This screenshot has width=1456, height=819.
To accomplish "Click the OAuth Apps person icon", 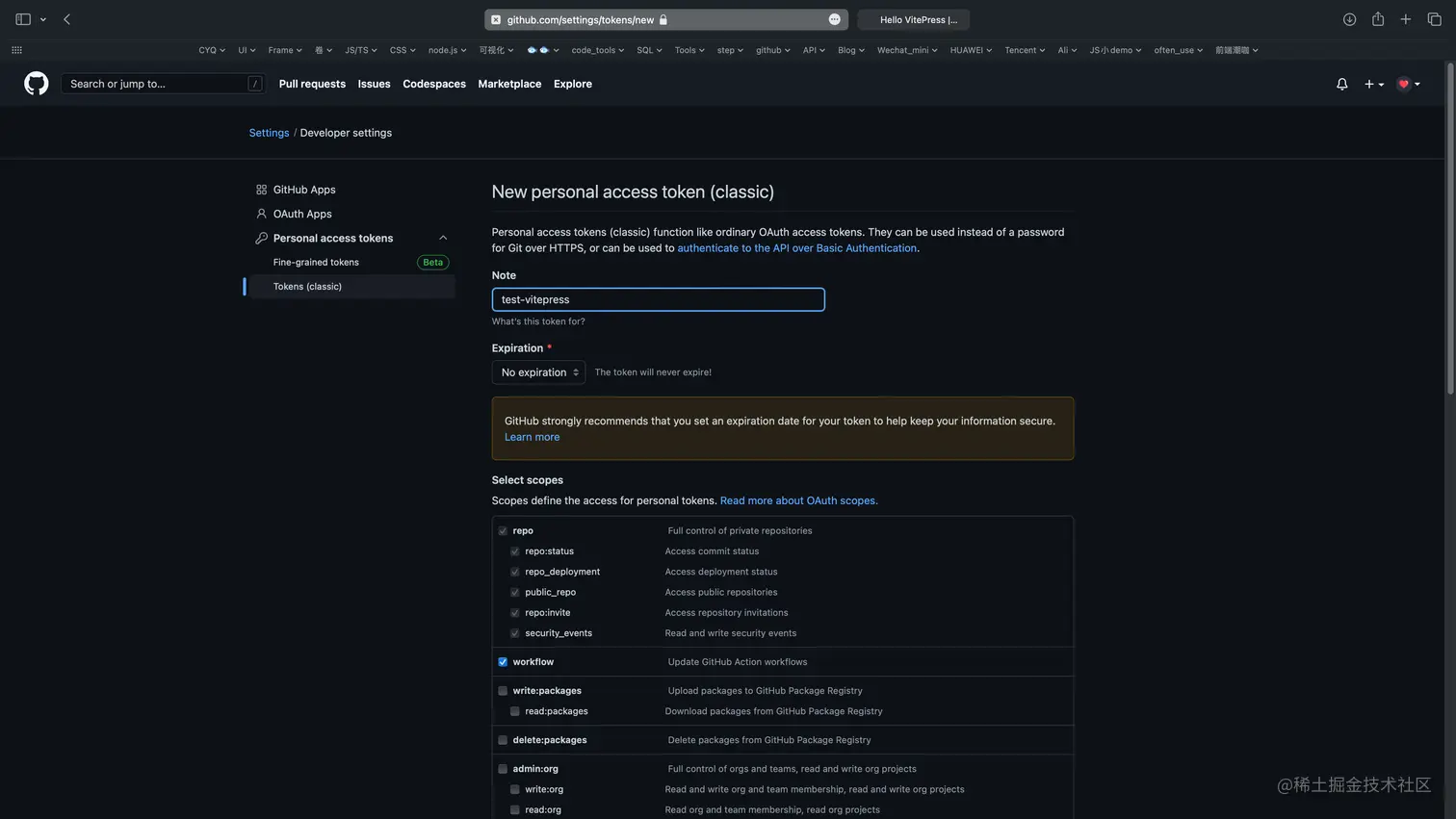I will pos(261,214).
